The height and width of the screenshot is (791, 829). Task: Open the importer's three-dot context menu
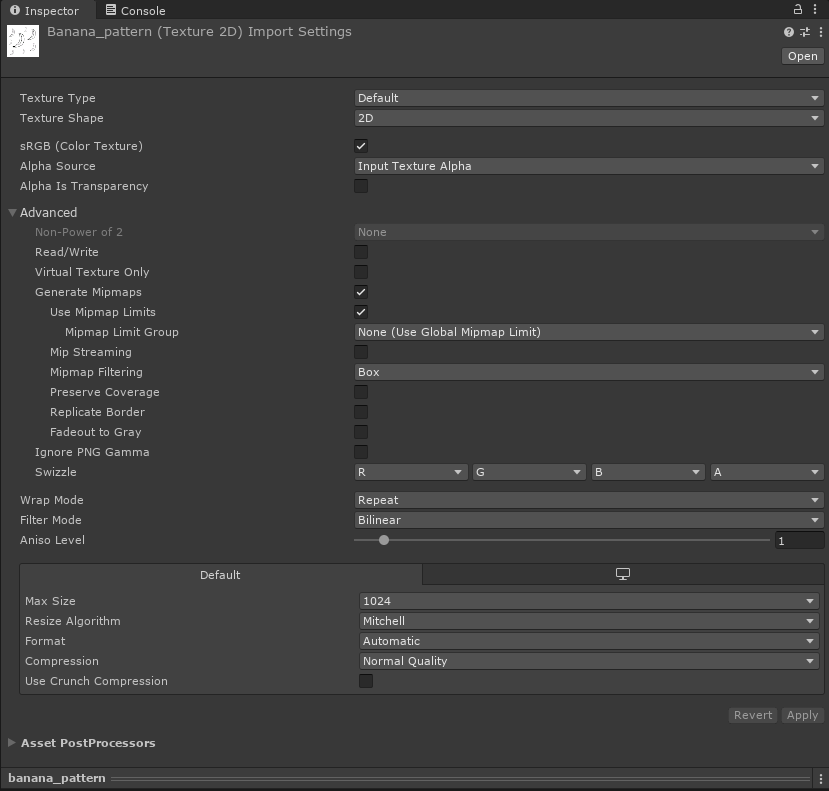(818, 32)
